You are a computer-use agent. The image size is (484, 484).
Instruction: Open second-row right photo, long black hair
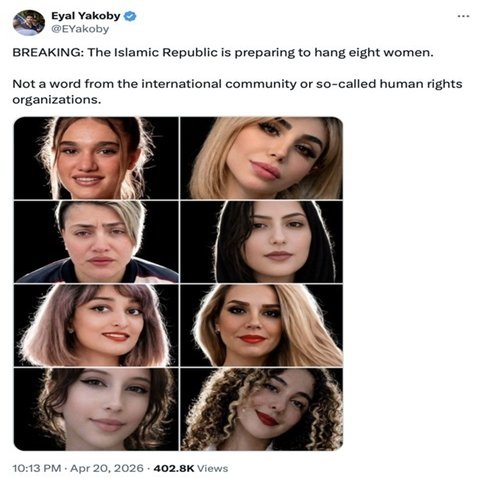262,242
